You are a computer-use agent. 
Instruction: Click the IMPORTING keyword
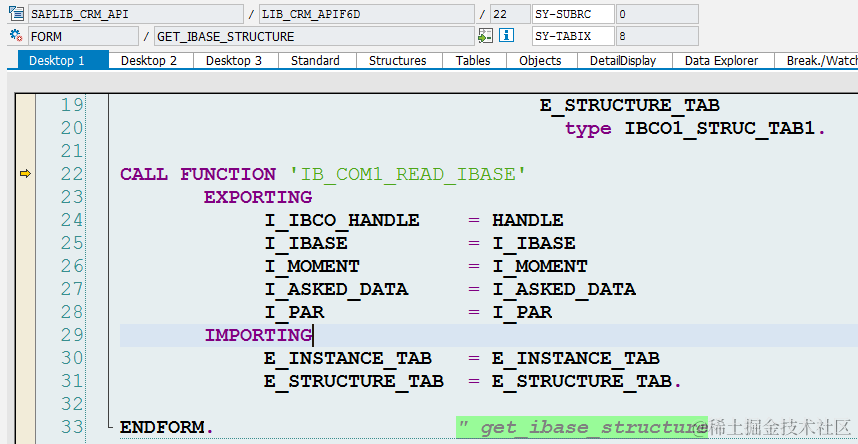click(x=258, y=335)
